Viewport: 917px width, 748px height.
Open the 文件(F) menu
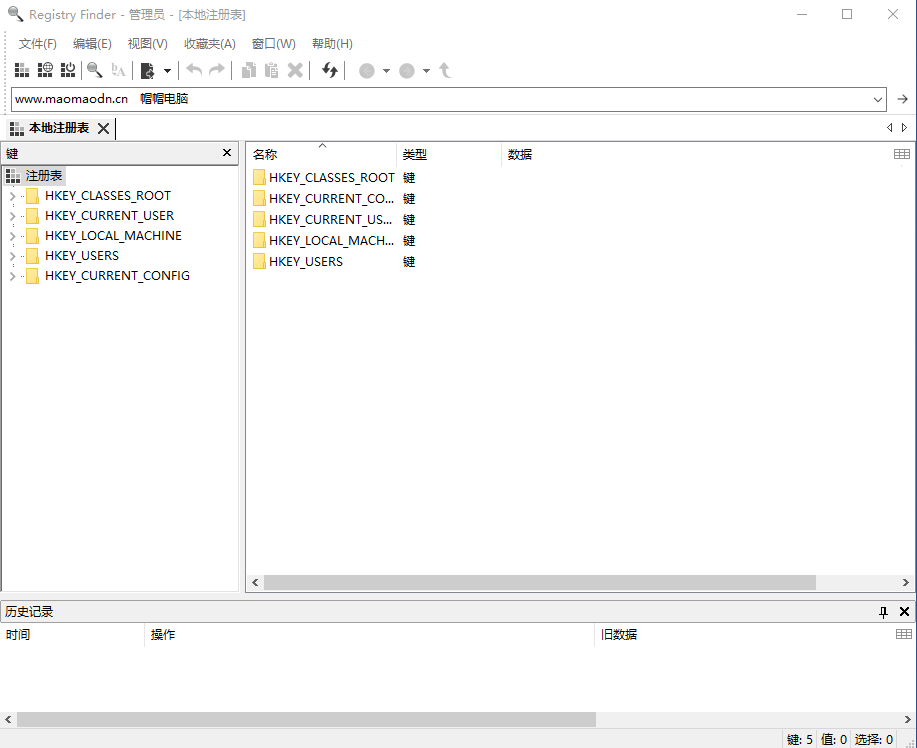pos(38,44)
